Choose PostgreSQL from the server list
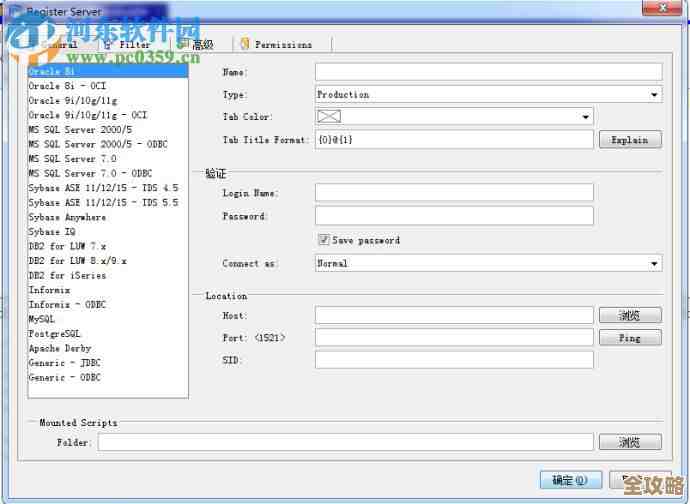690x504 pixels. pyautogui.click(x=55, y=334)
